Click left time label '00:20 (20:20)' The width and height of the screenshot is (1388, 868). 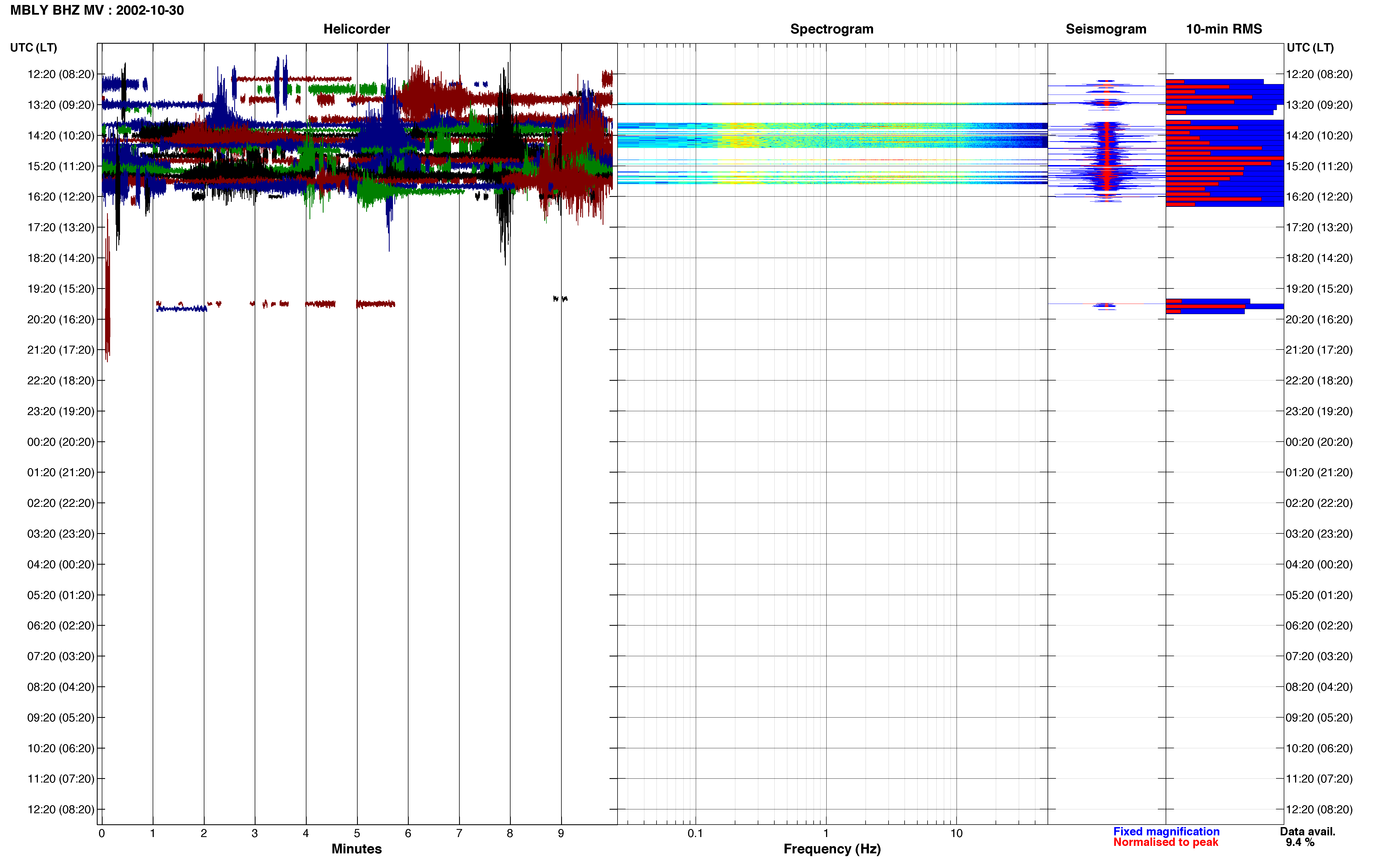(x=61, y=442)
